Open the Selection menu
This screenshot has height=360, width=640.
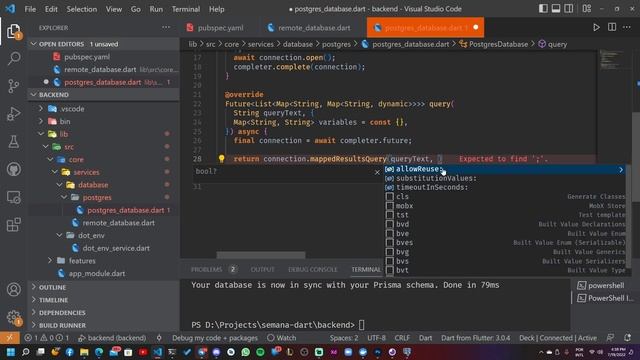(82, 9)
